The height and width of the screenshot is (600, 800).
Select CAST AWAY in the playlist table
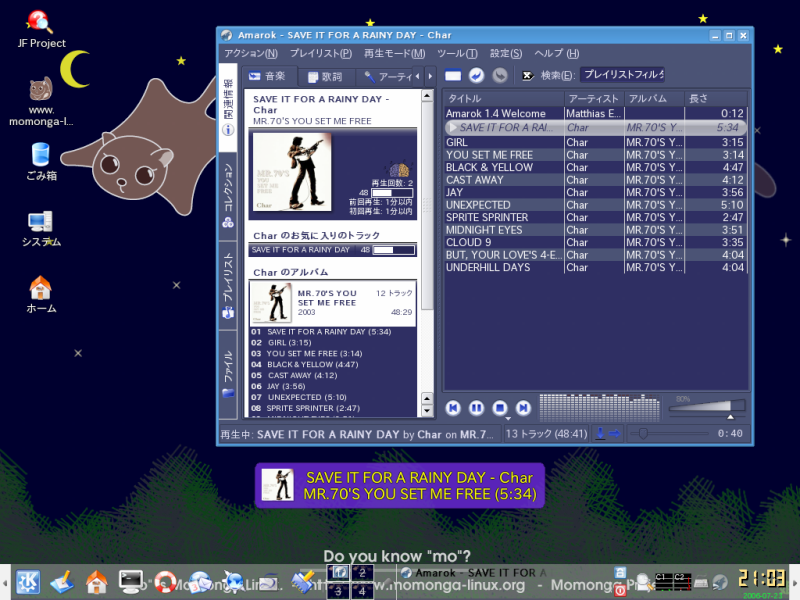tap(595, 180)
